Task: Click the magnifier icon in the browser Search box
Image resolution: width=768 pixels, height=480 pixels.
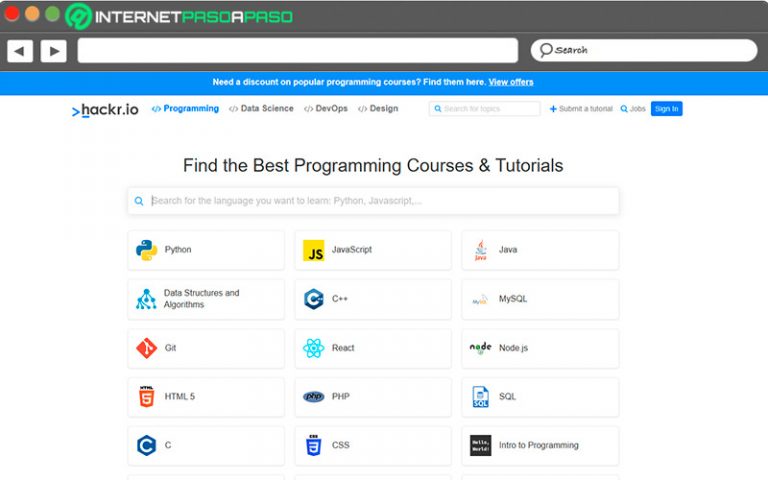Action: click(546, 50)
